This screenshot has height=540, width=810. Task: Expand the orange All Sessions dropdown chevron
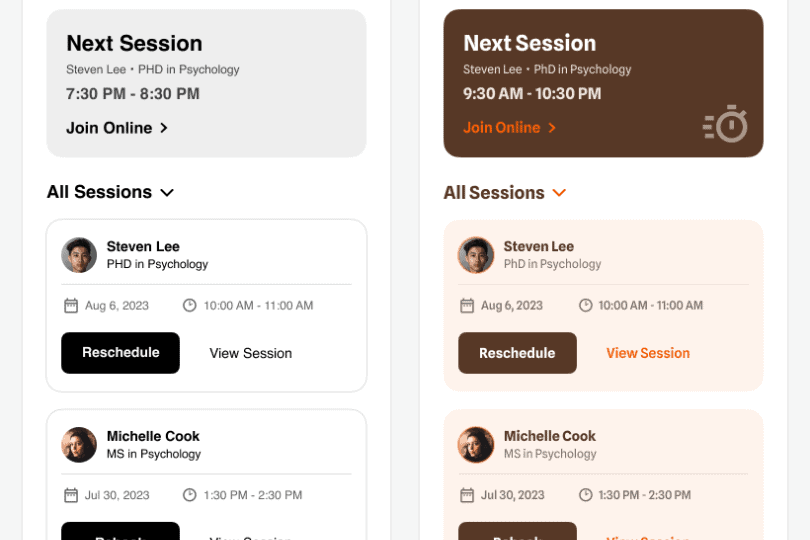click(x=559, y=193)
